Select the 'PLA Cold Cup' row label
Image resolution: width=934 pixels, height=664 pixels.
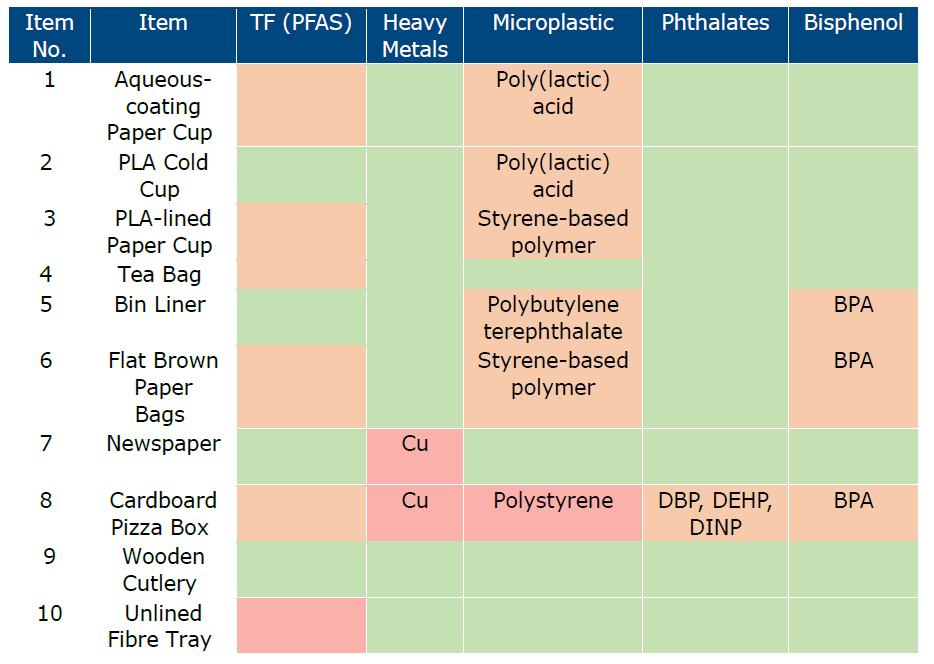160,176
